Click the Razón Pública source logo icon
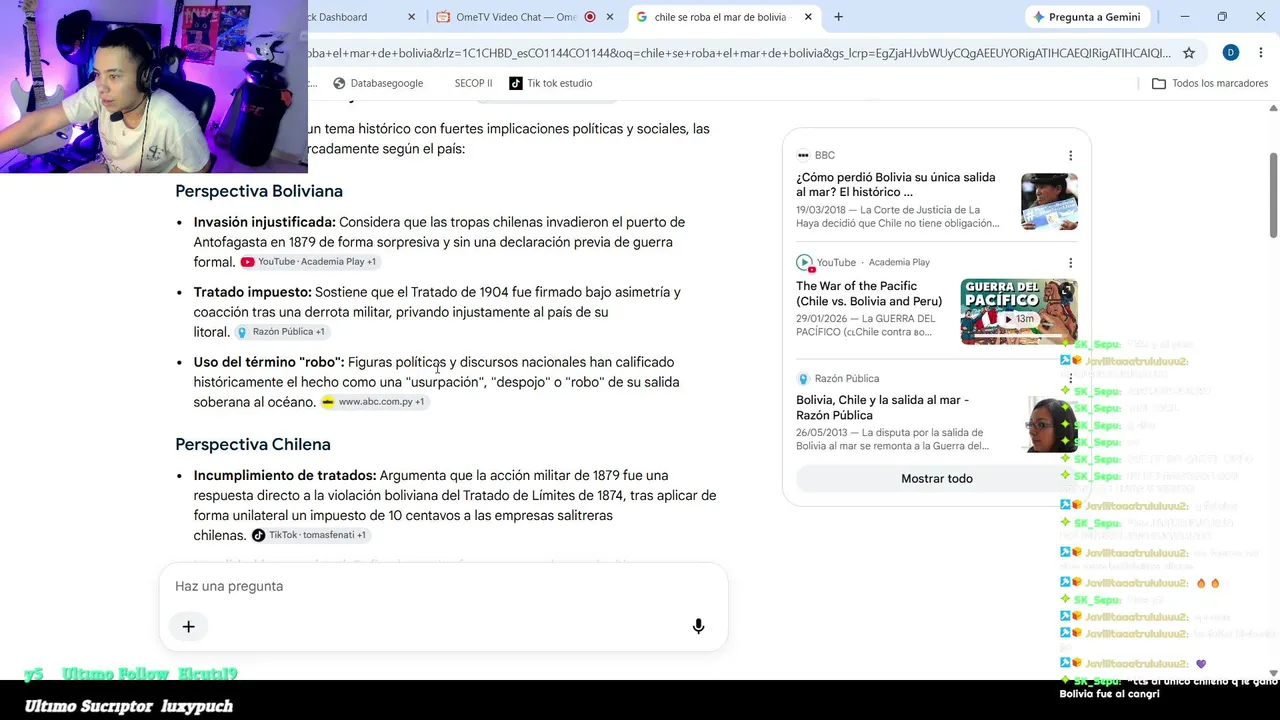 pos(803,379)
